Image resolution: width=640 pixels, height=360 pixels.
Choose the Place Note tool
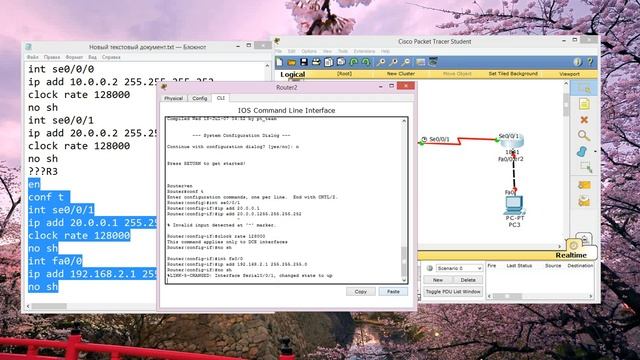tap(584, 104)
